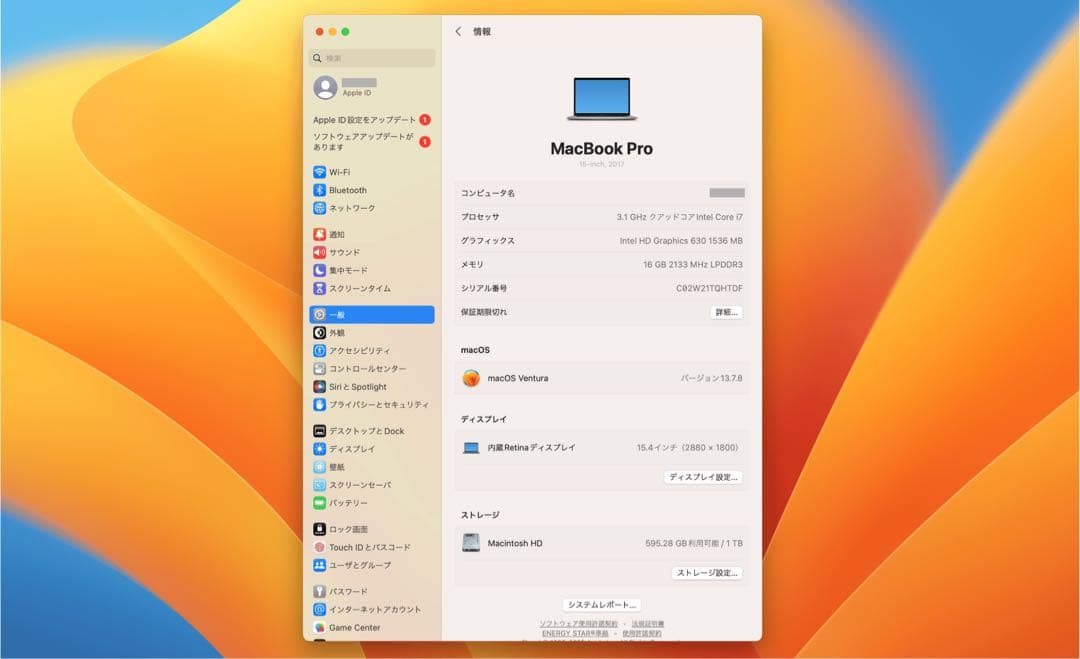Open warranty details via the 詳細… button
Image resolution: width=1080 pixels, height=659 pixels.
pos(725,312)
